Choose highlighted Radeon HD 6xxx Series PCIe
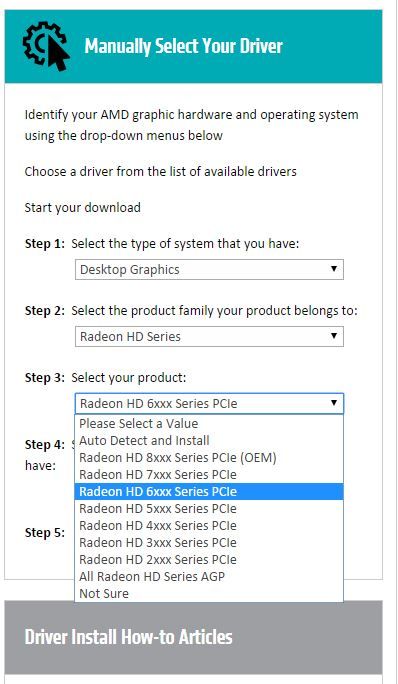The height and width of the screenshot is (684, 398). 209,492
